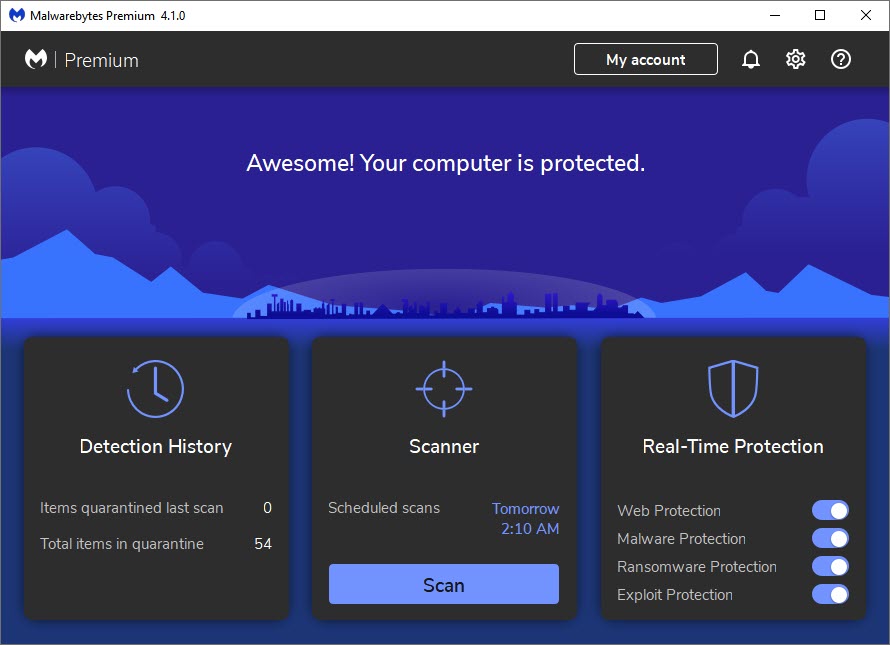The width and height of the screenshot is (890, 645).
Task: Start a scan with the Scan button
Action: pos(444,584)
